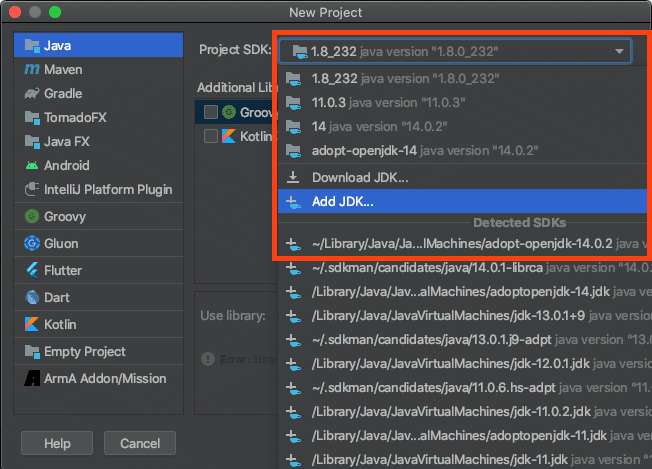Pick Java FX from the list
The image size is (652, 469).
click(98, 141)
